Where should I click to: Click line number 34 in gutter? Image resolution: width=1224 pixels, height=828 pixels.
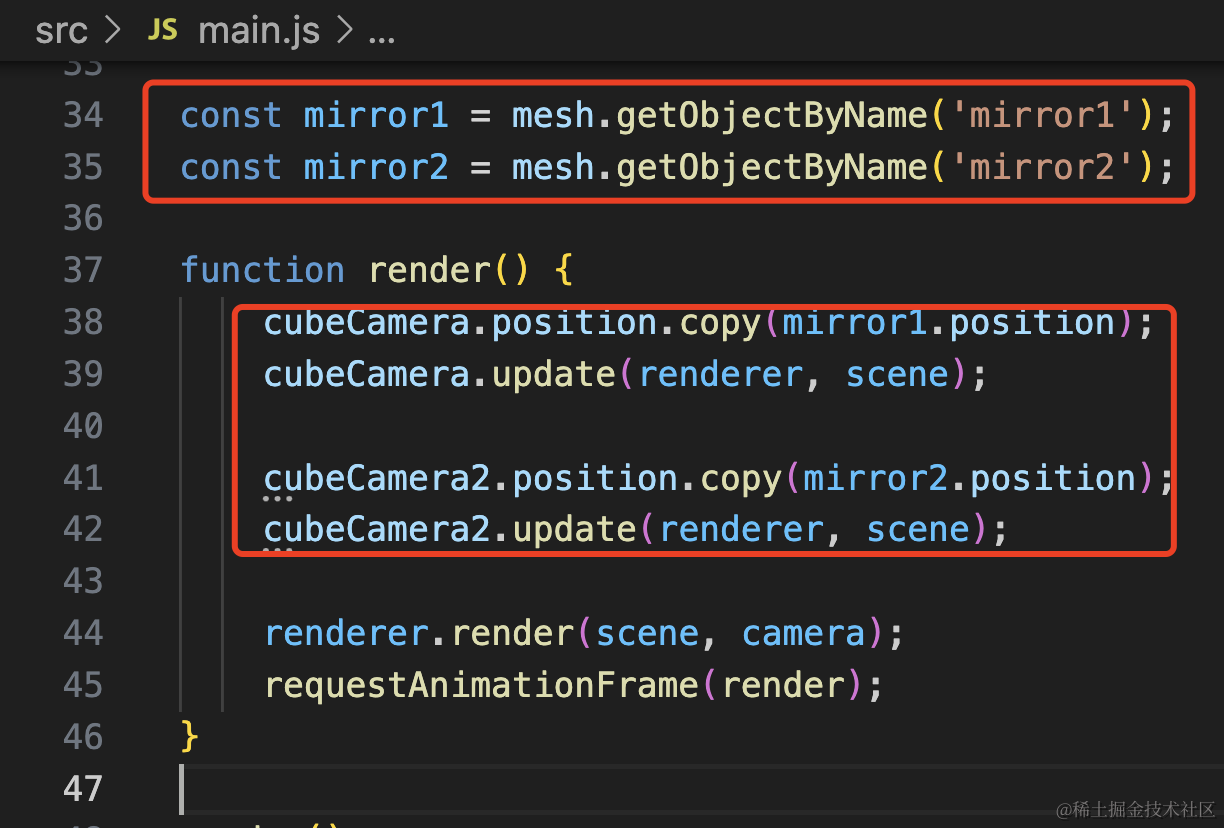click(x=83, y=116)
